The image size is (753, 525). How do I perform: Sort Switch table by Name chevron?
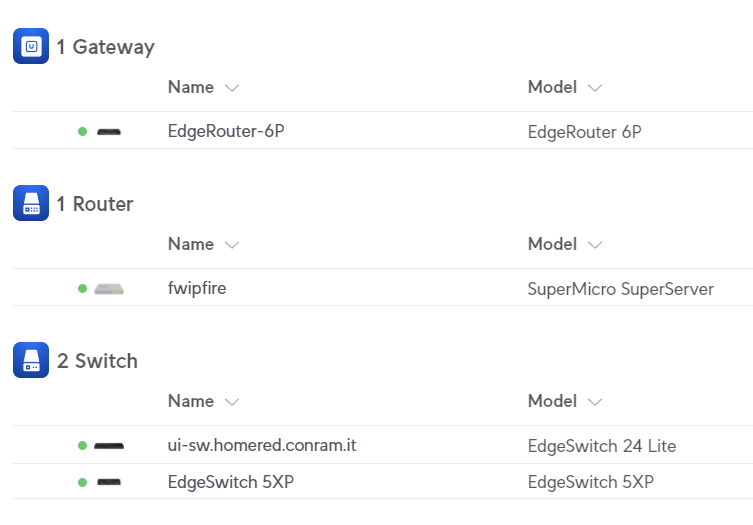pos(232,402)
